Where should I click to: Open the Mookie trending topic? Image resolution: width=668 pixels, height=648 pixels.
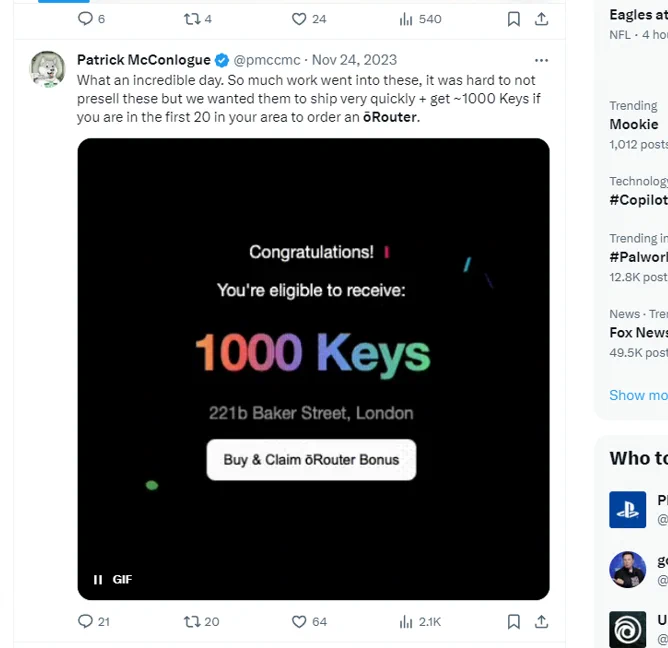[633, 124]
